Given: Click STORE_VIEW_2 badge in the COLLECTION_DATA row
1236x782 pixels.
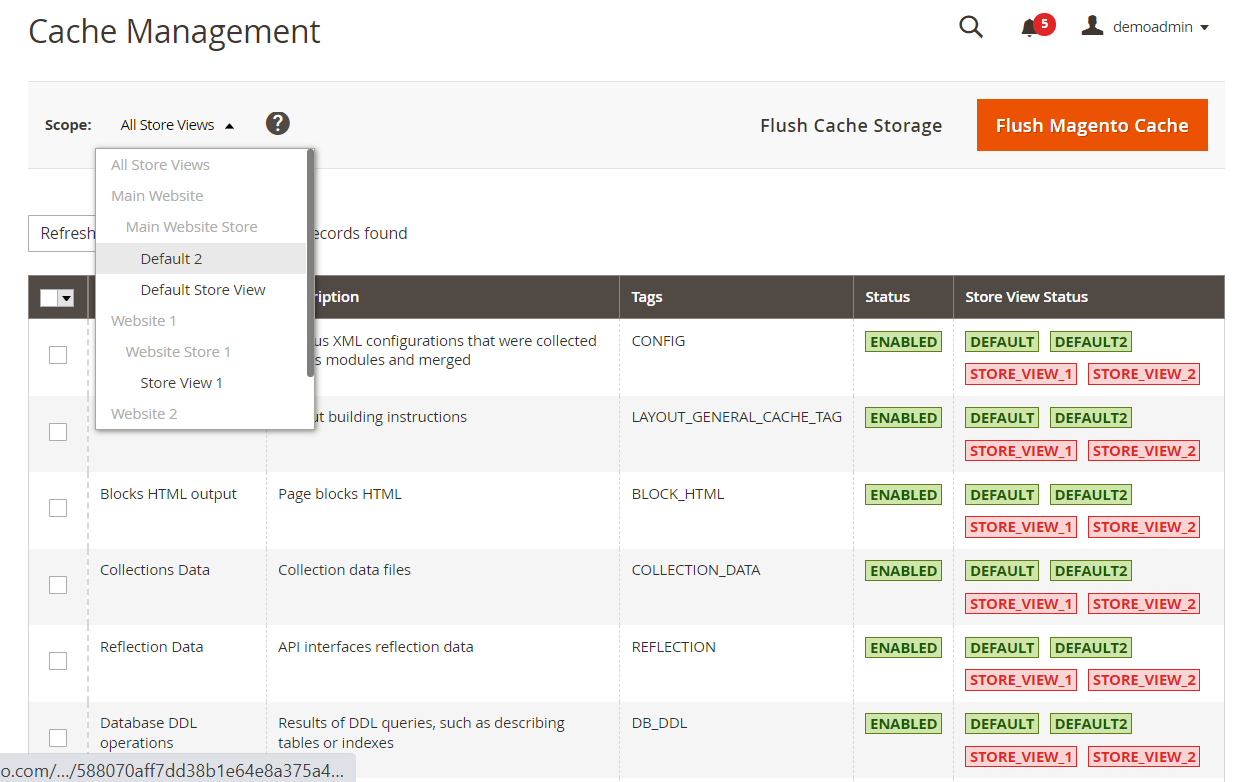Looking at the screenshot, I should (1144, 603).
